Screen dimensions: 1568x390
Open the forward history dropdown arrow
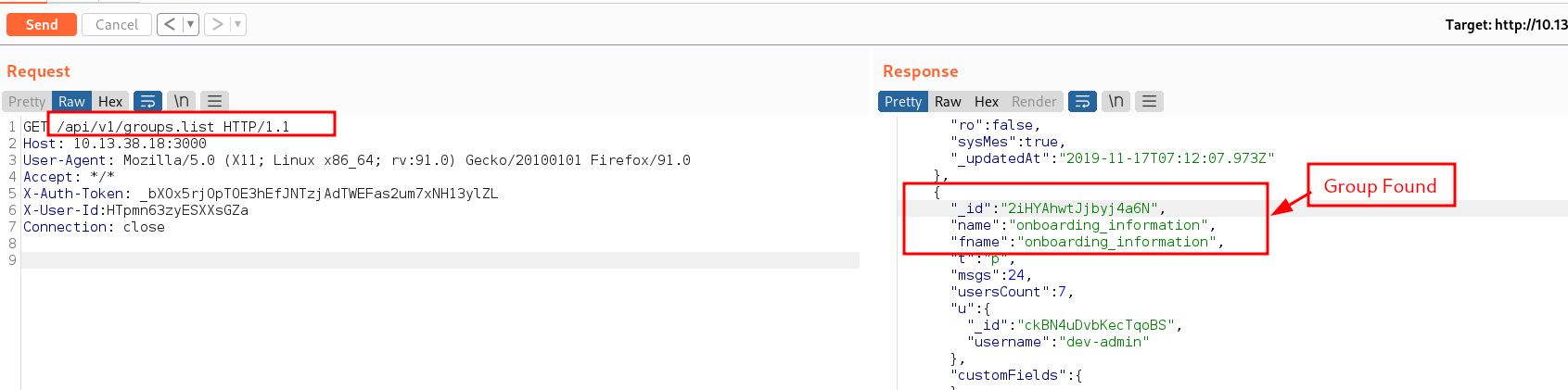[238, 24]
